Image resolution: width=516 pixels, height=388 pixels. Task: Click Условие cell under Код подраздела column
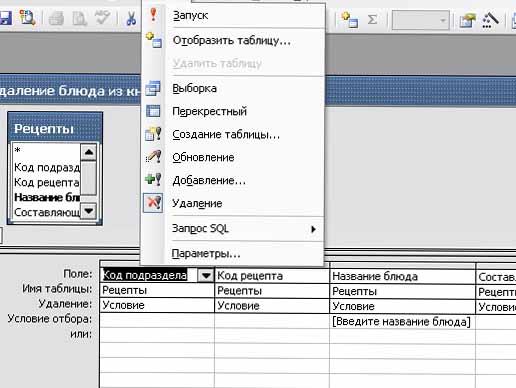(157, 305)
